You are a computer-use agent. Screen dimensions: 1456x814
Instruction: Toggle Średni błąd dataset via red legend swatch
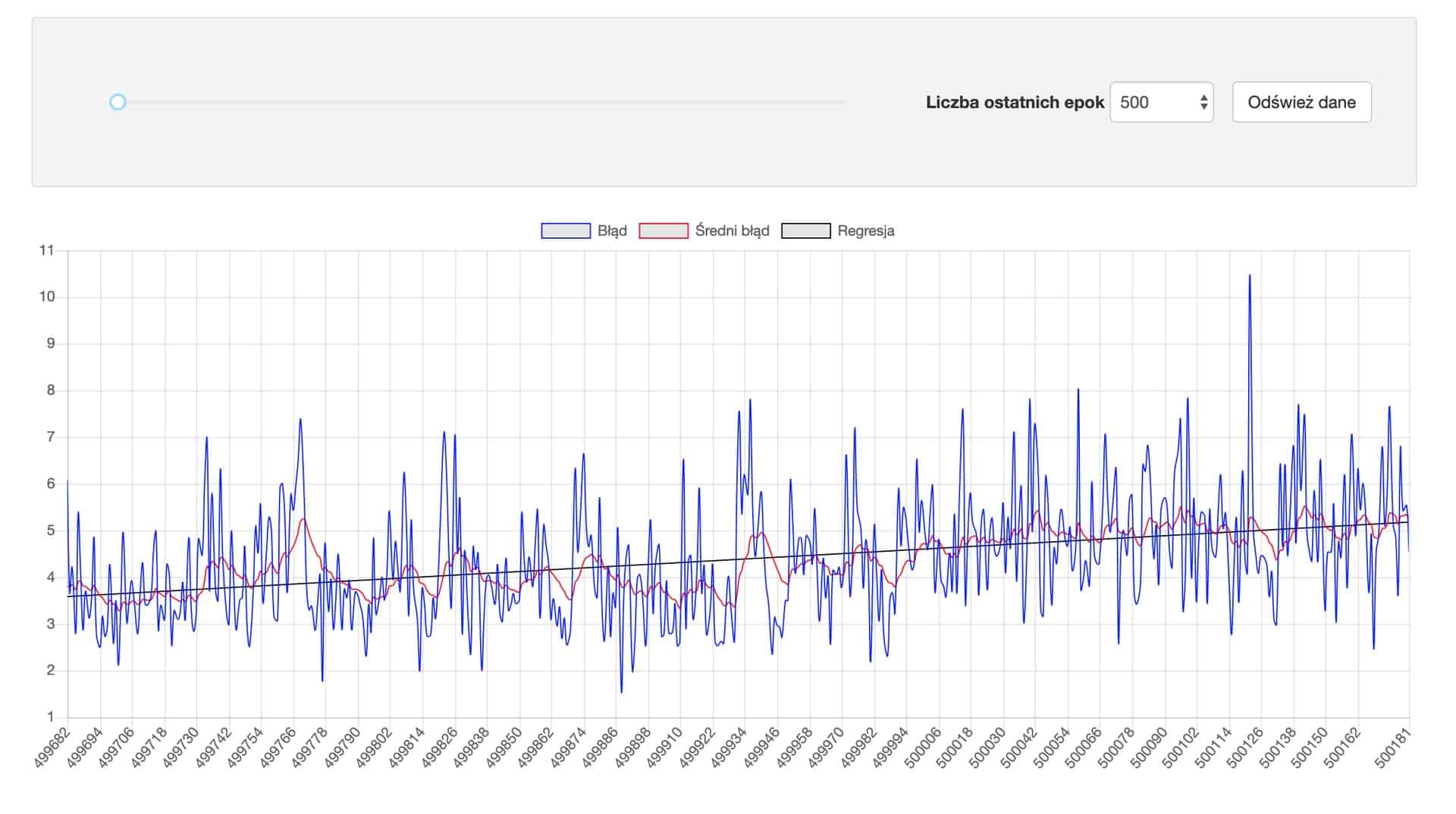pos(664,231)
